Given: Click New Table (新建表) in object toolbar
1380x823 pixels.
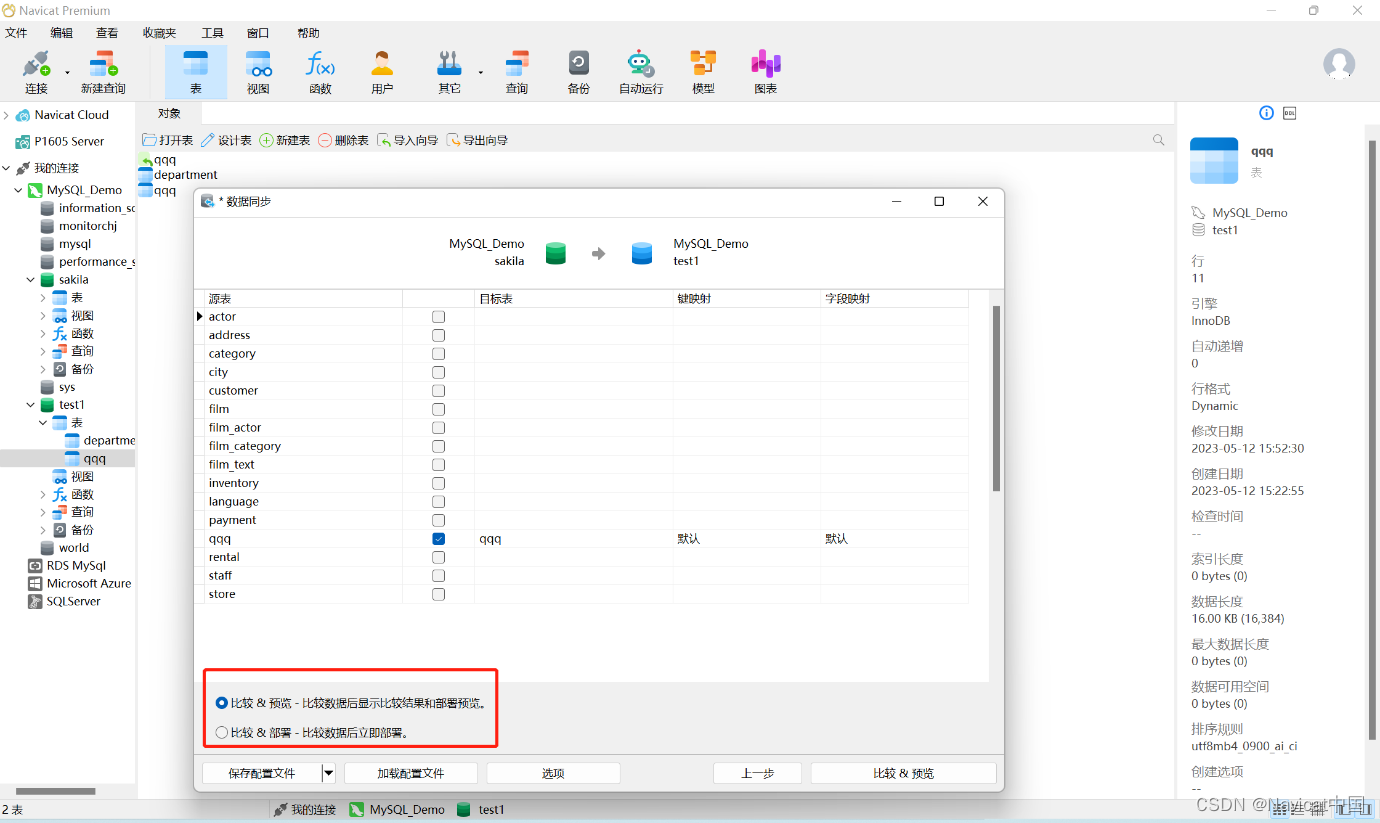Looking at the screenshot, I should (x=285, y=140).
